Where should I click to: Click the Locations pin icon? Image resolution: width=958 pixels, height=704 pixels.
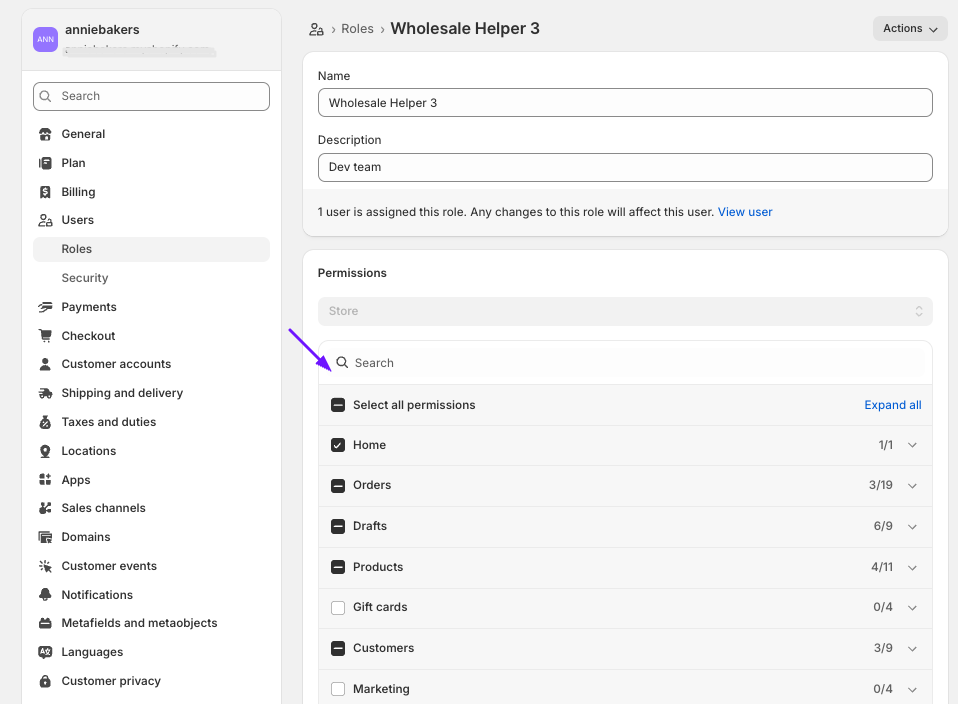45,451
